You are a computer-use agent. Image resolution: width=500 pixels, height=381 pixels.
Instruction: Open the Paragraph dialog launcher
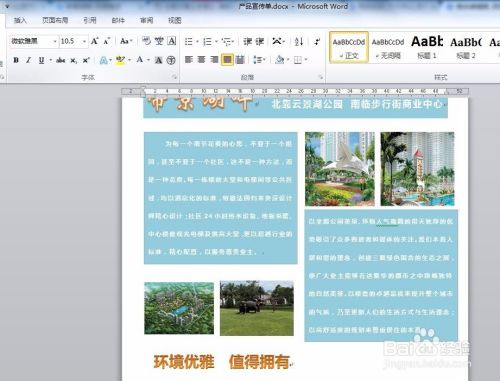point(321,77)
